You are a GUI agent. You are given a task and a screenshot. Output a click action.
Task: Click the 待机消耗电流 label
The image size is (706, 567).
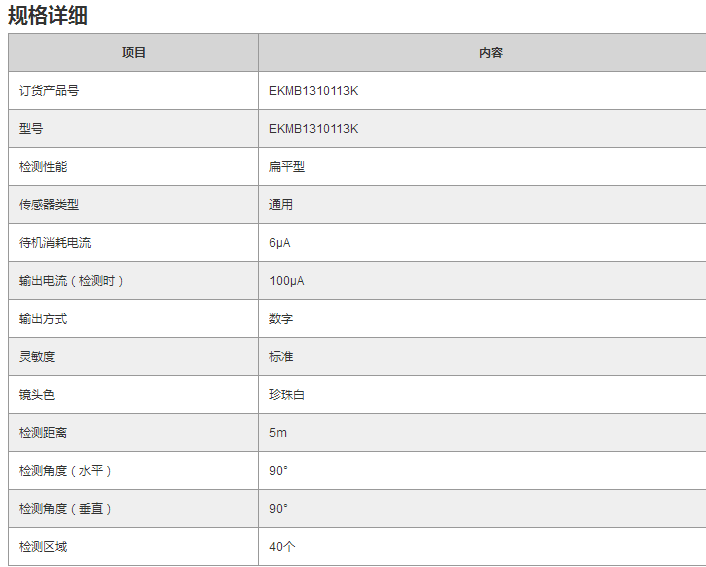[55, 243]
